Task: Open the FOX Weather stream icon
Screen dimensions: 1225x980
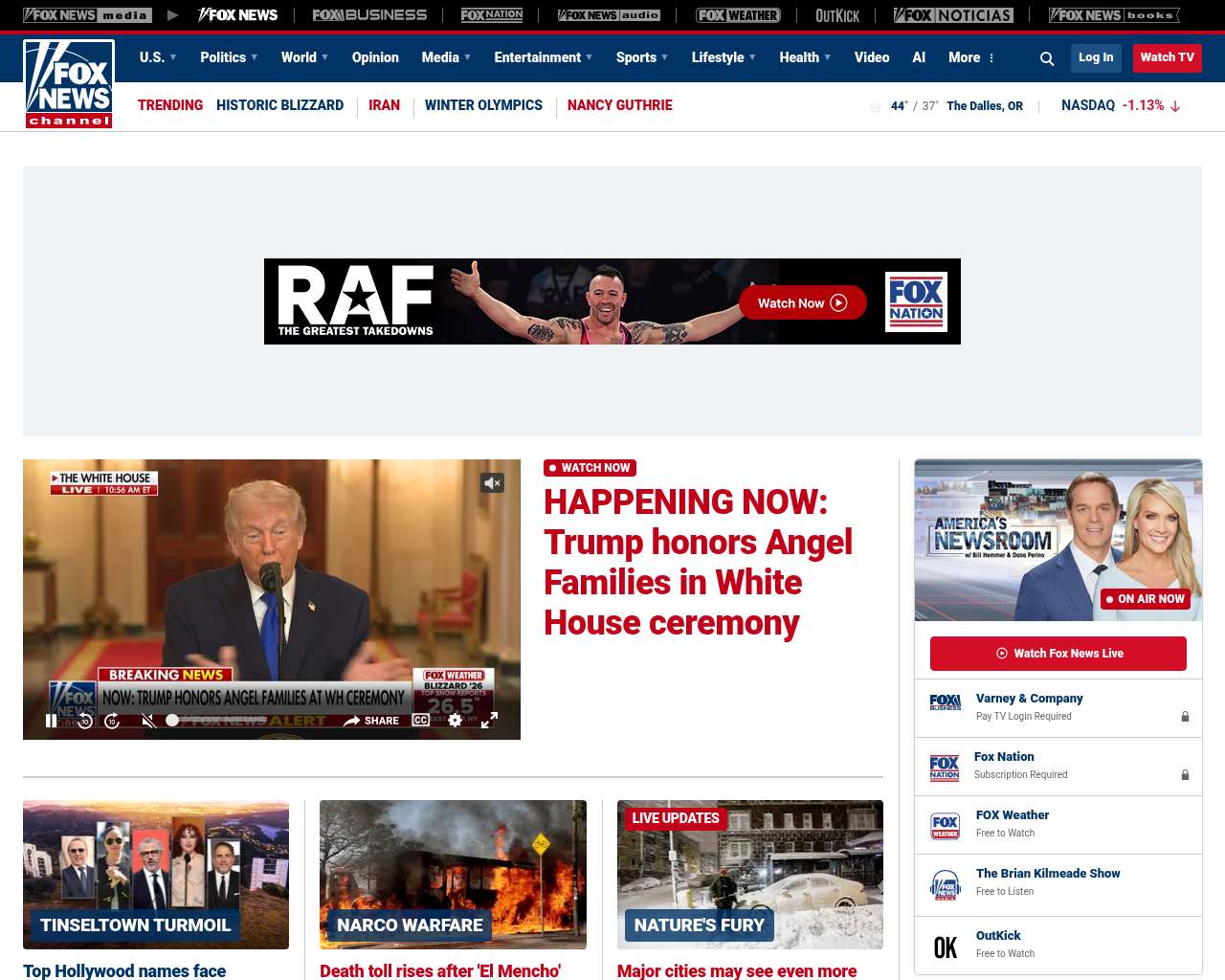Action: (x=945, y=826)
